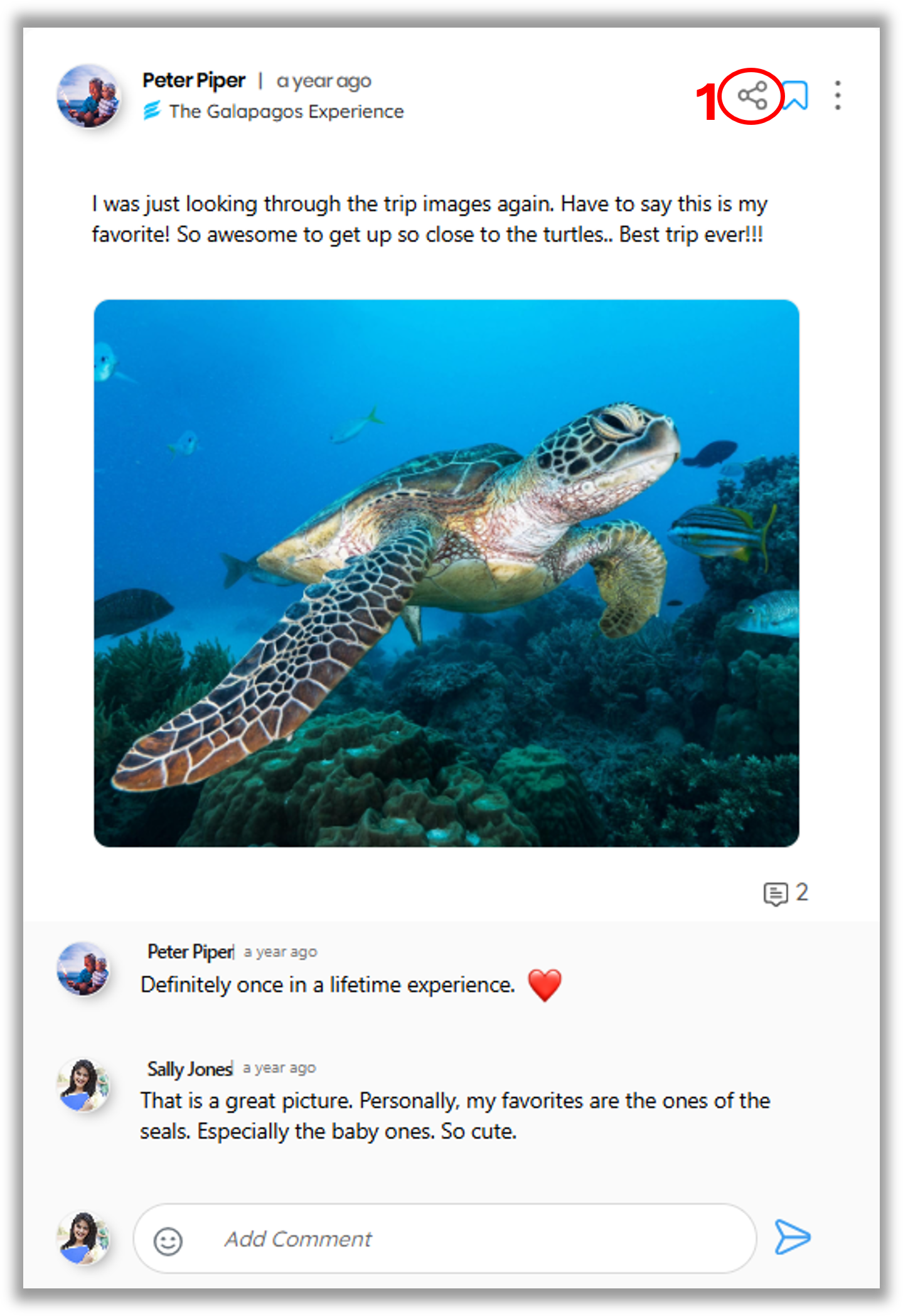Viewport: 903px width, 1316px height.
Task: Click Peter Piper's avatar in post header
Action: [x=88, y=96]
